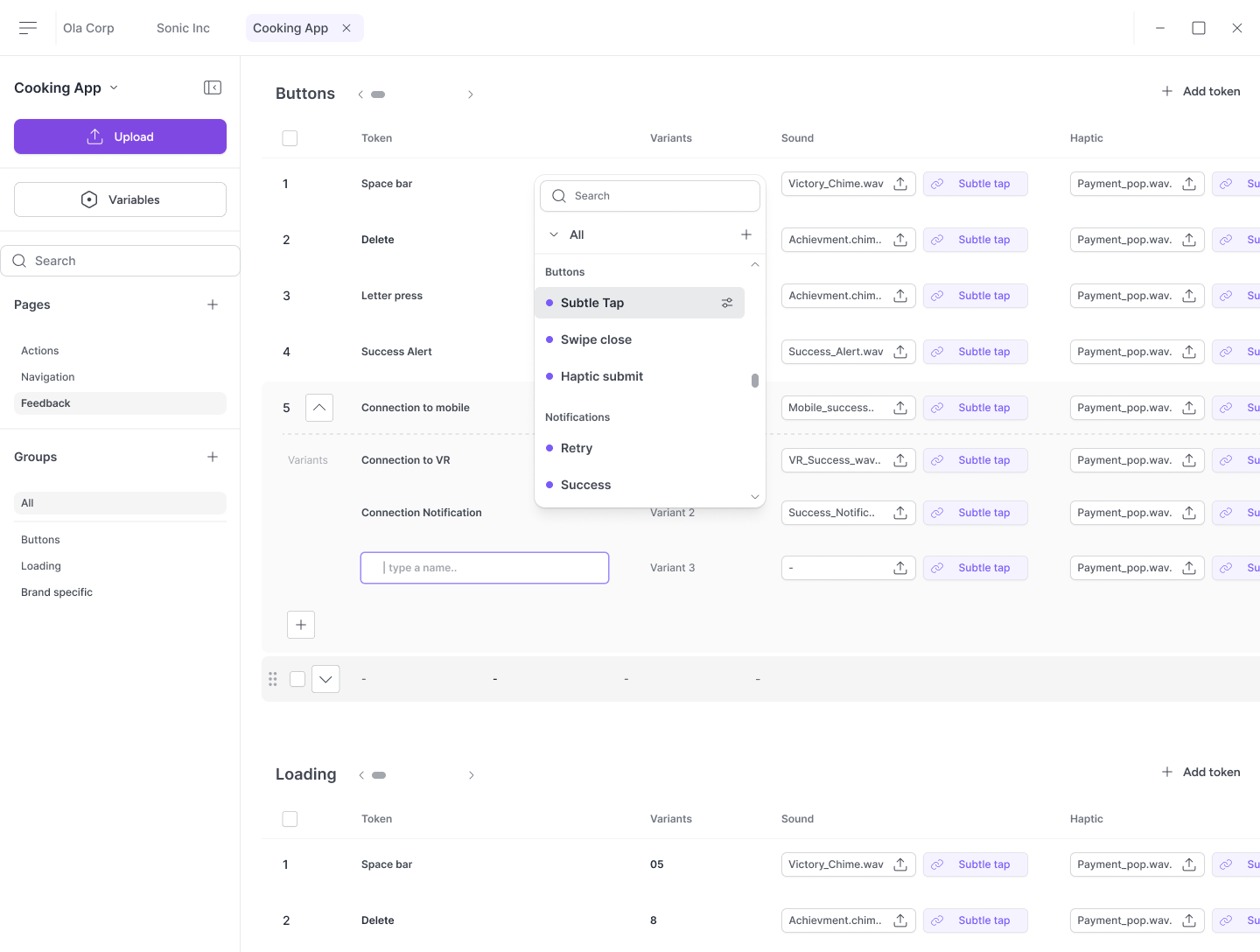
Task: Go to next in Buttons section pager
Action: pos(471,94)
